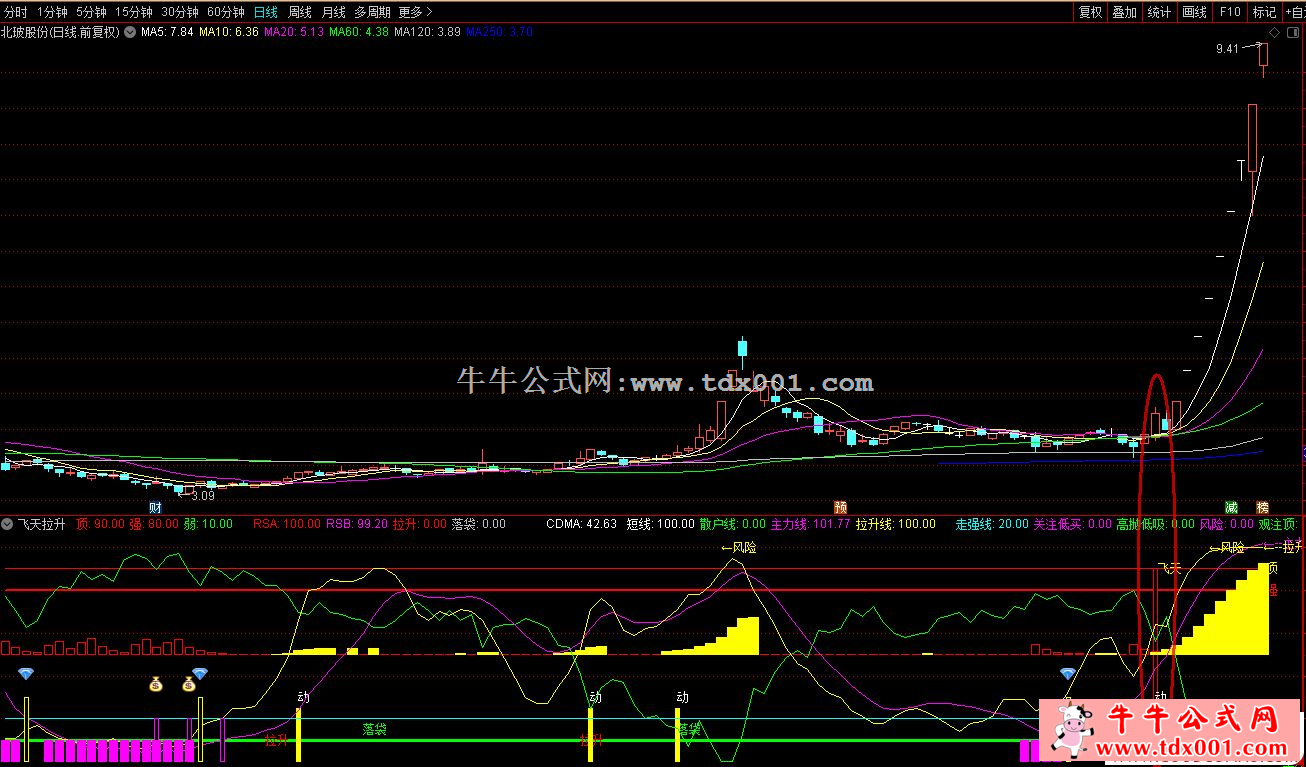Click the RSB: 99.20 value
This screenshot has height=767, width=1306.
[x=356, y=523]
